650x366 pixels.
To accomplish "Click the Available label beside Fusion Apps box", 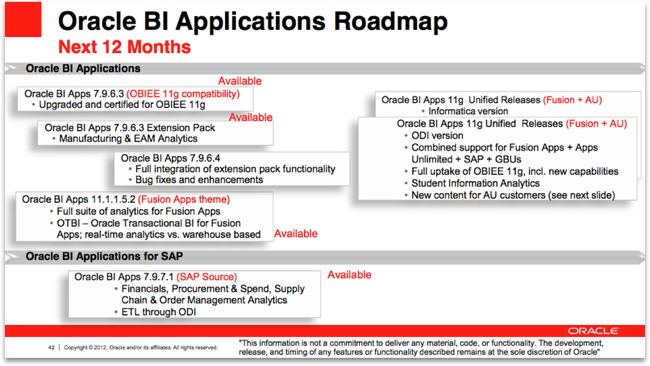I will (296, 234).
